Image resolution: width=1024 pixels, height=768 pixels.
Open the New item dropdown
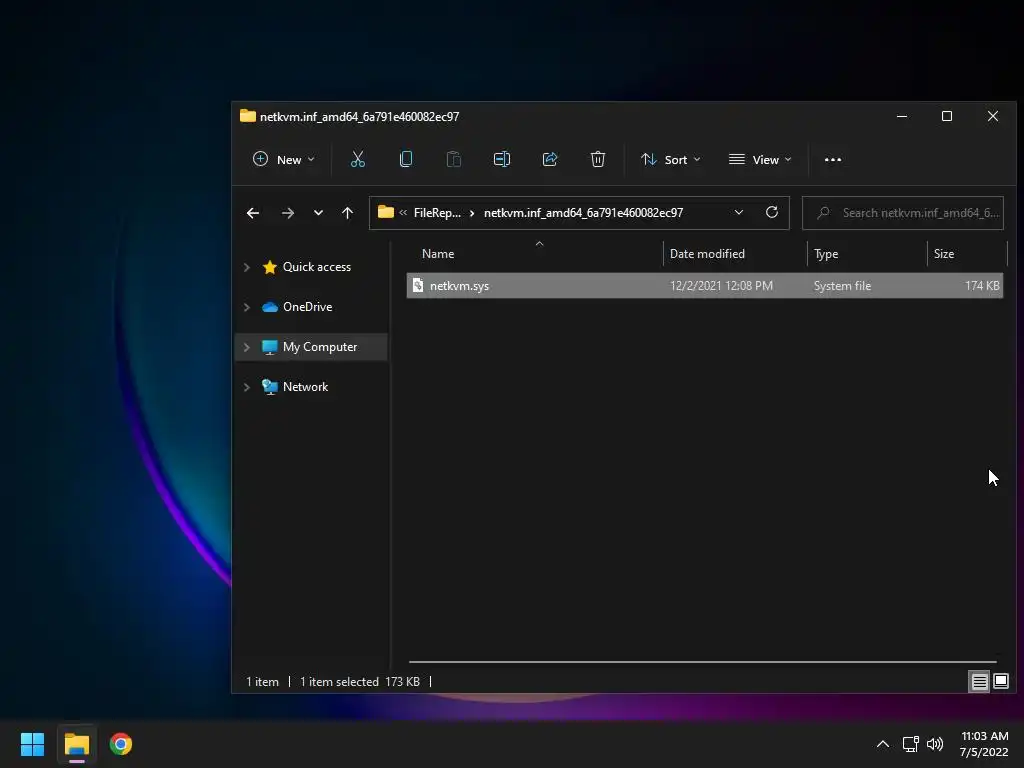(284, 159)
